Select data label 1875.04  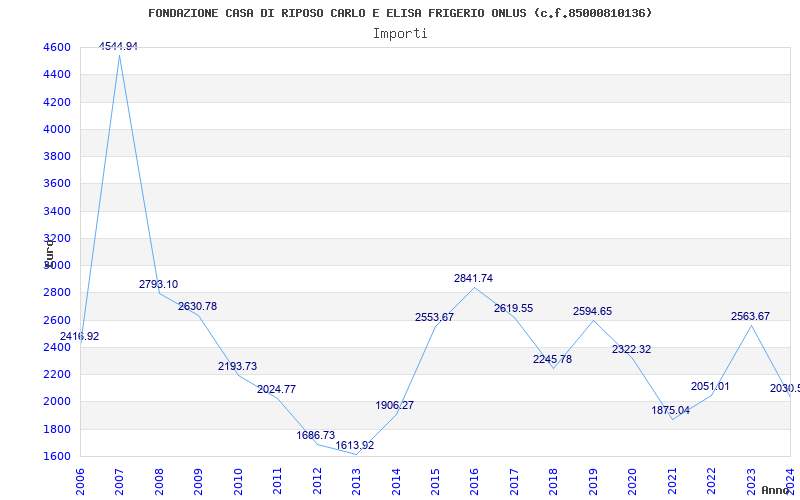(671, 411)
